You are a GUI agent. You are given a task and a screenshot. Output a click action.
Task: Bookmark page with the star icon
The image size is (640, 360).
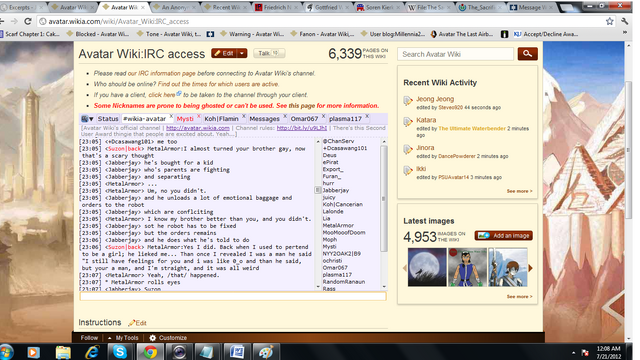[x=609, y=21]
